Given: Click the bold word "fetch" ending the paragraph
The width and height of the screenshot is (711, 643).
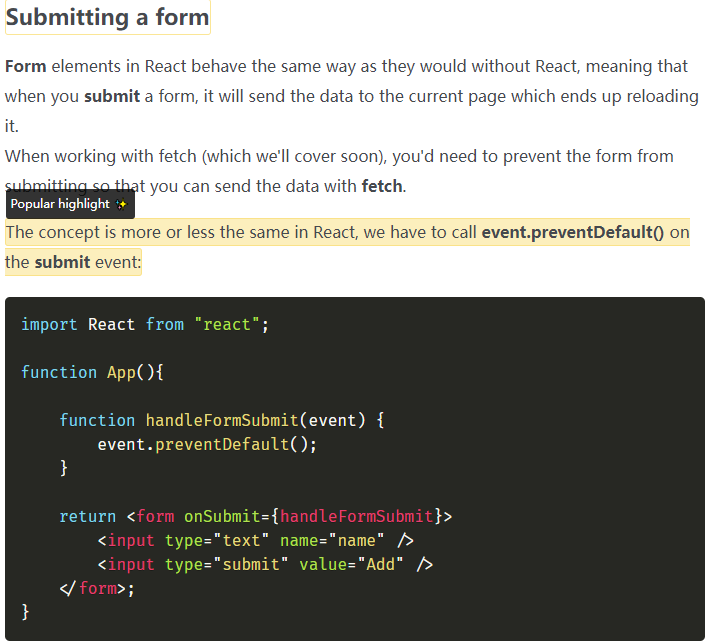Looking at the screenshot, I should (x=382, y=186).
